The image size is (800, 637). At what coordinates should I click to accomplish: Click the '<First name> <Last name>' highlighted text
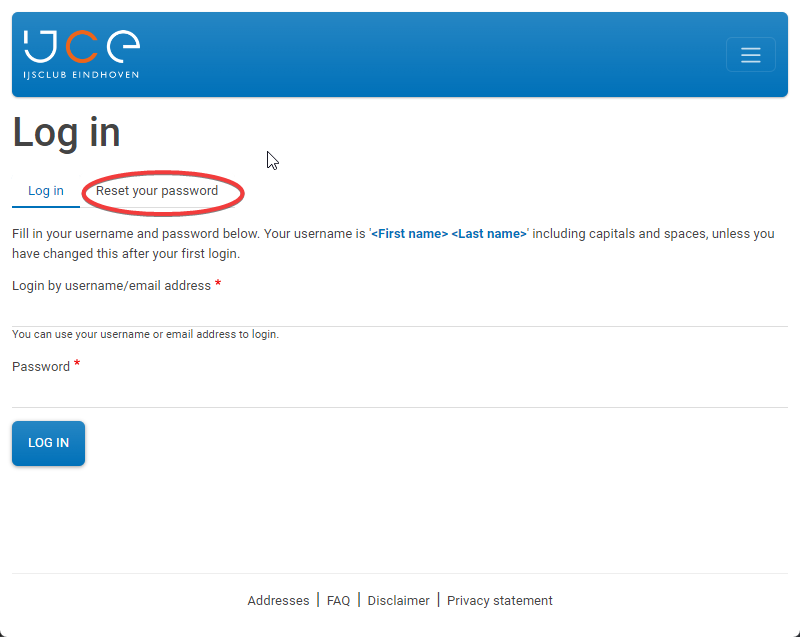(x=449, y=234)
